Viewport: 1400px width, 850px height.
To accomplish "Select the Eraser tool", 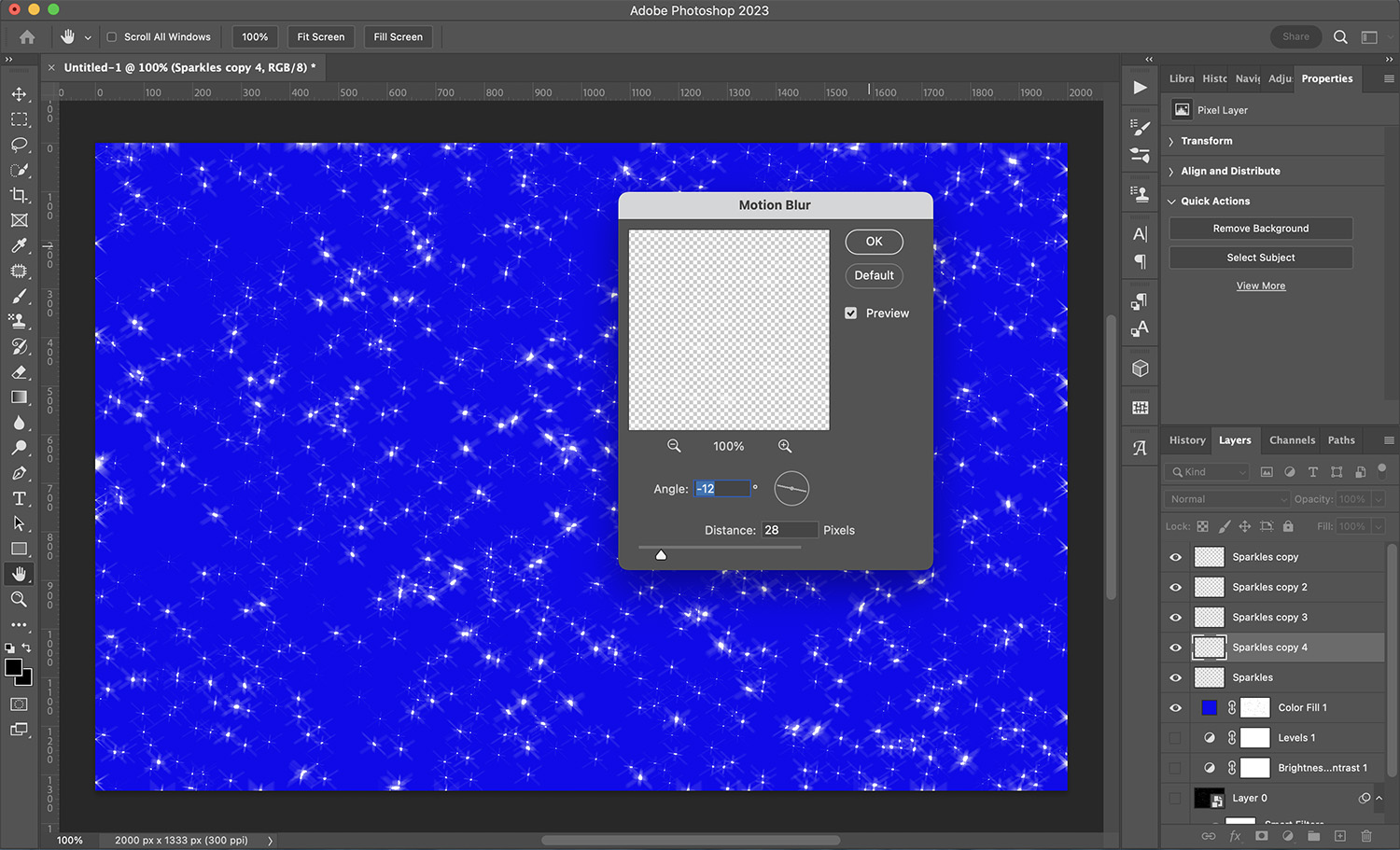I will click(19, 371).
